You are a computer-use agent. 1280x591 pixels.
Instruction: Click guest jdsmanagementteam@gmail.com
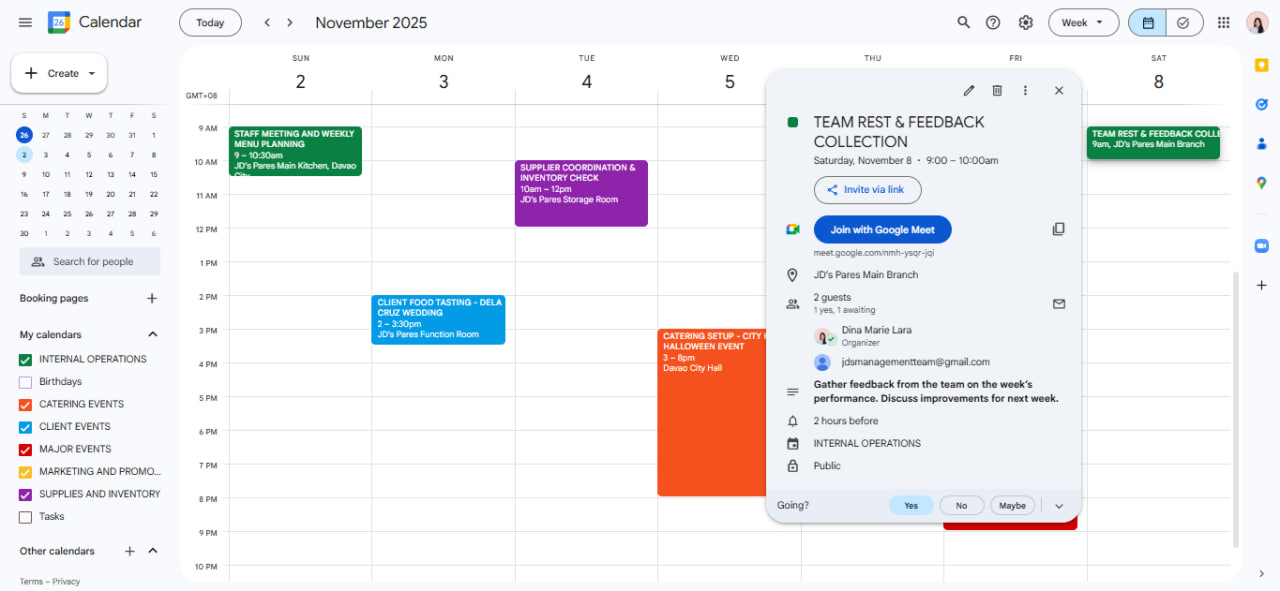click(916, 362)
